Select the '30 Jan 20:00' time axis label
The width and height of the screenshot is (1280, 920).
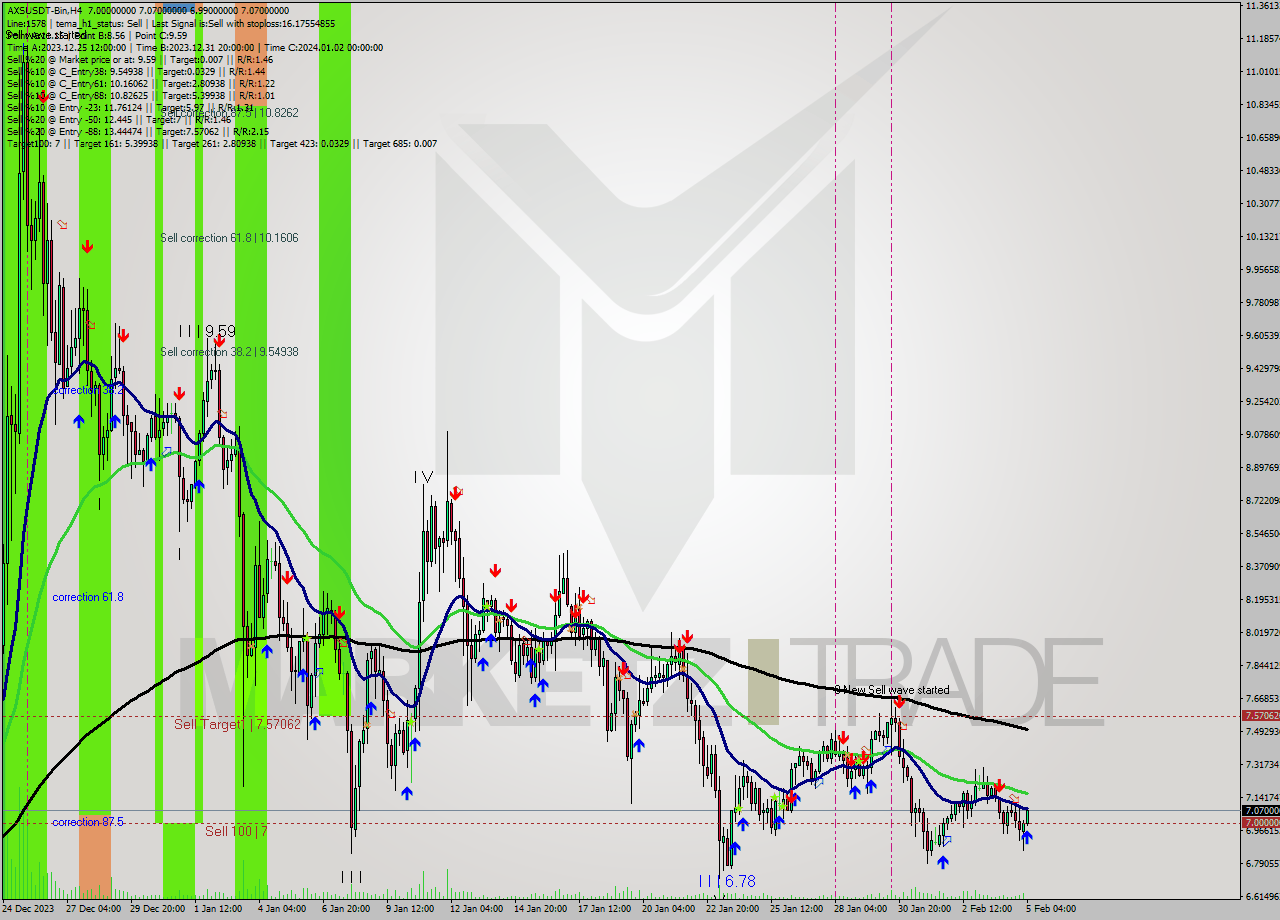coord(925,909)
